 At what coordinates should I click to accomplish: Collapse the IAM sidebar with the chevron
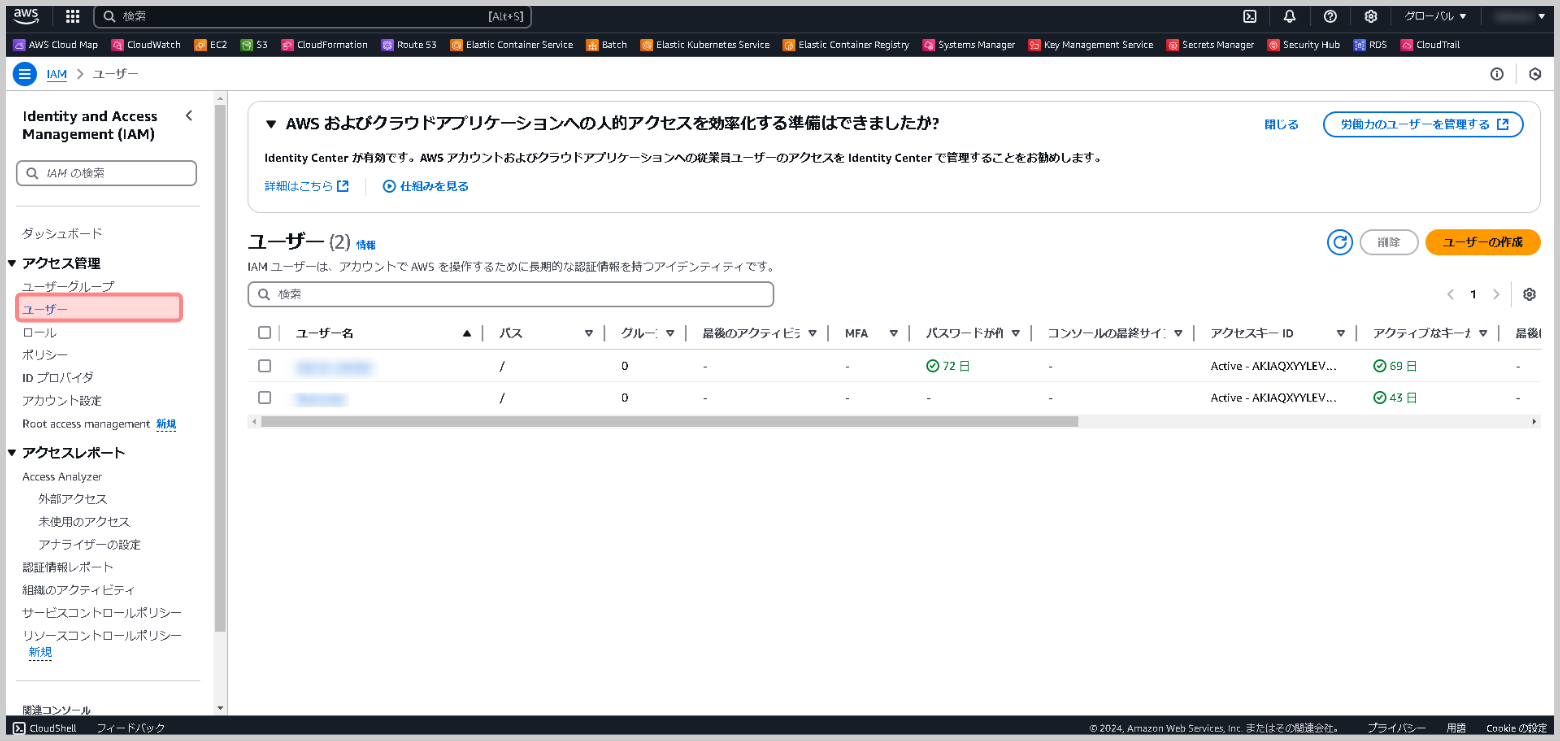pos(189,116)
